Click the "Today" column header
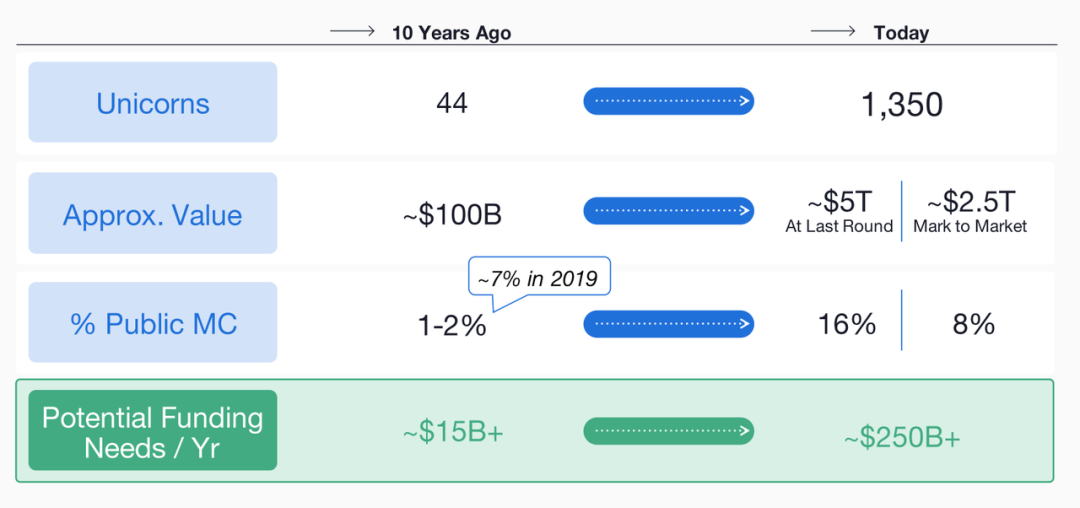The width and height of the screenshot is (1080, 508). pos(901,33)
